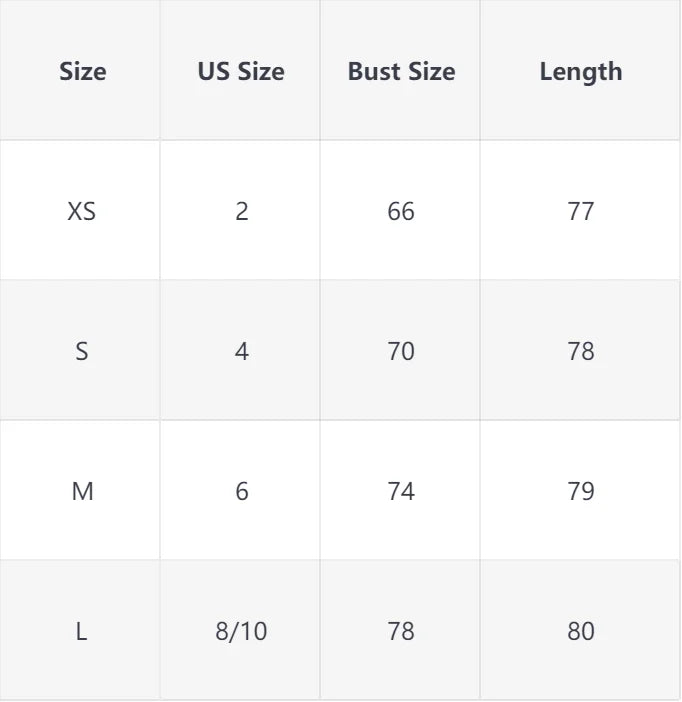The image size is (682, 702).
Task: Click US size 6 cell
Action: point(241,492)
